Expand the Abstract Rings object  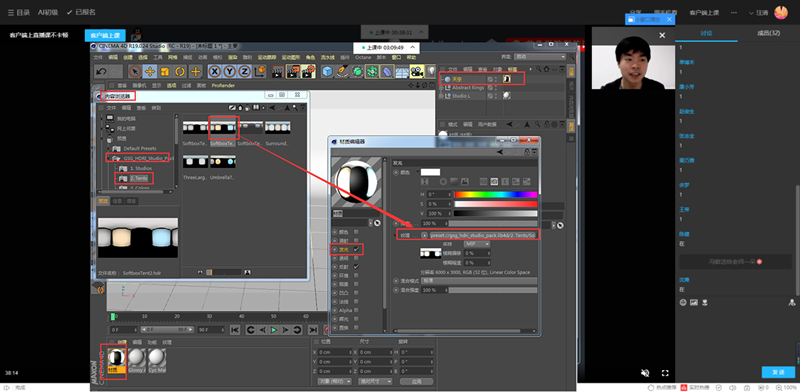(x=441, y=88)
